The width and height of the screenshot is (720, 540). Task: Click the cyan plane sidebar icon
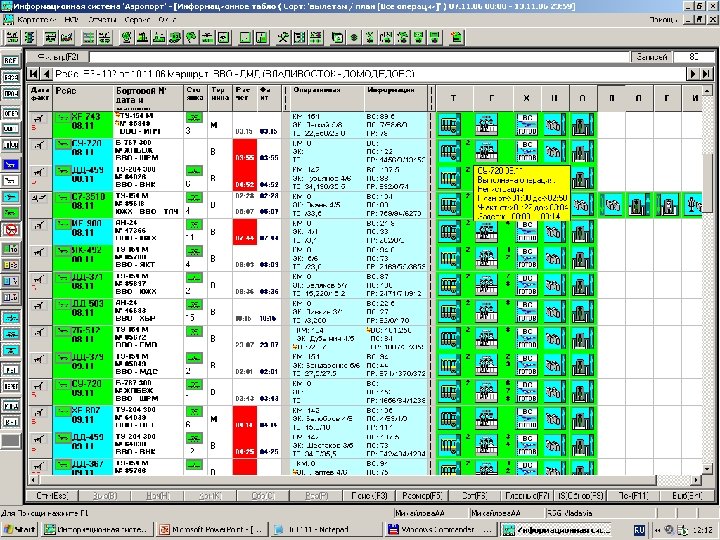(11, 197)
